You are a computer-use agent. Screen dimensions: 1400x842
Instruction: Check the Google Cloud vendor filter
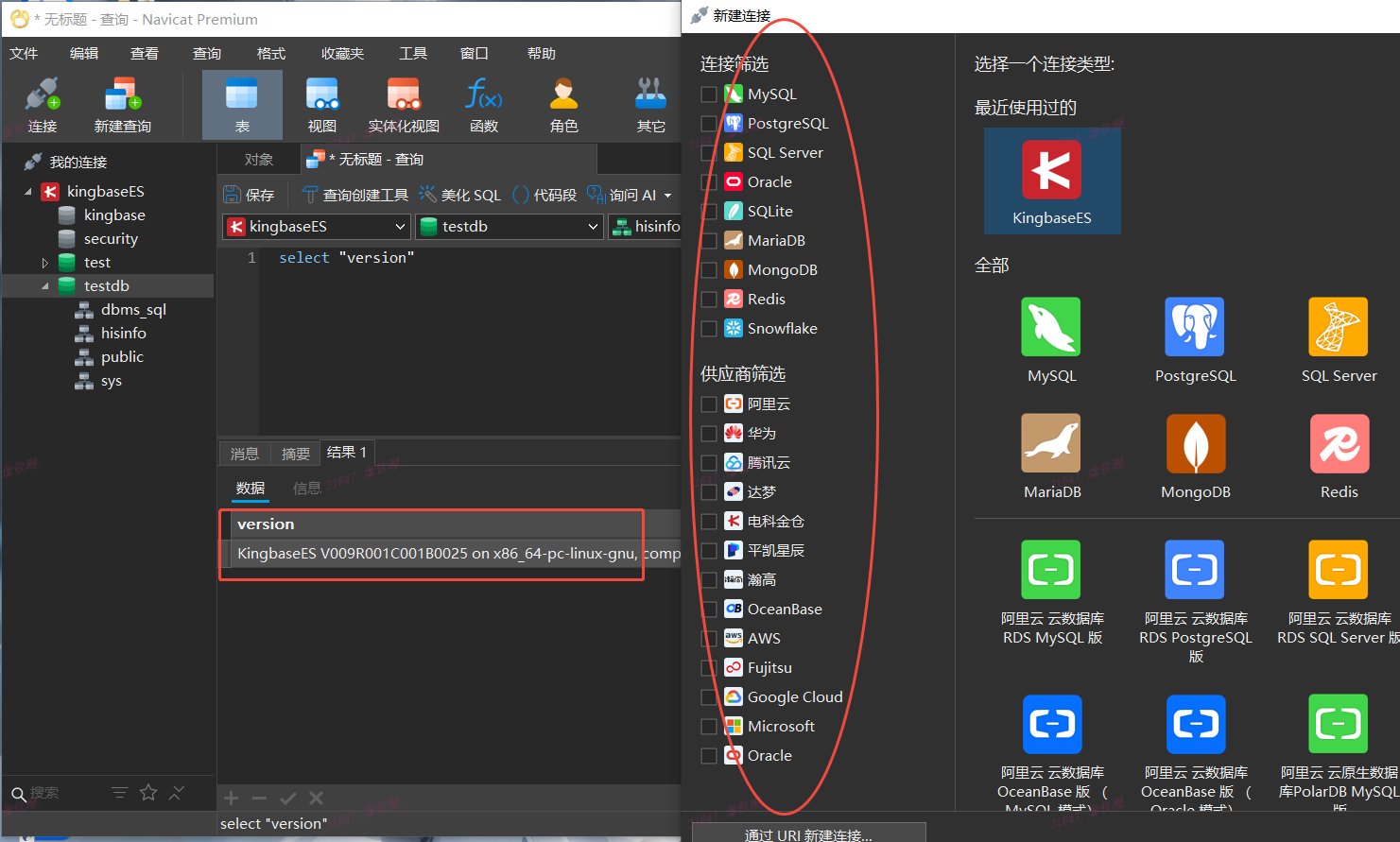(709, 697)
